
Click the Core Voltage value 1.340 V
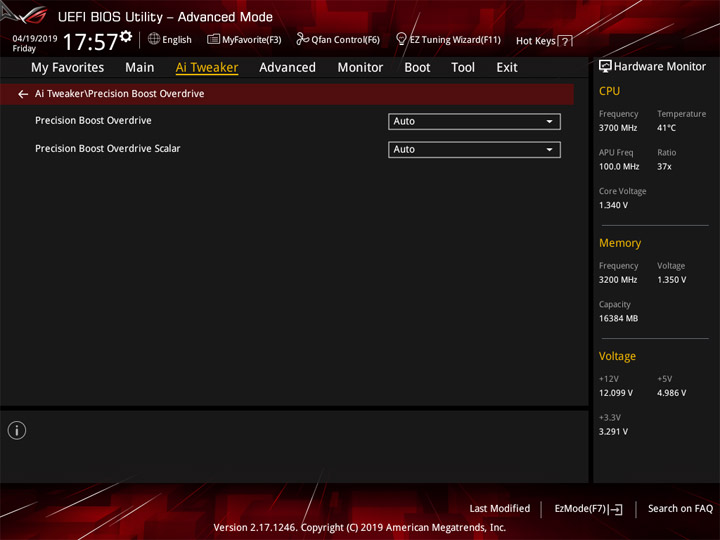point(613,205)
